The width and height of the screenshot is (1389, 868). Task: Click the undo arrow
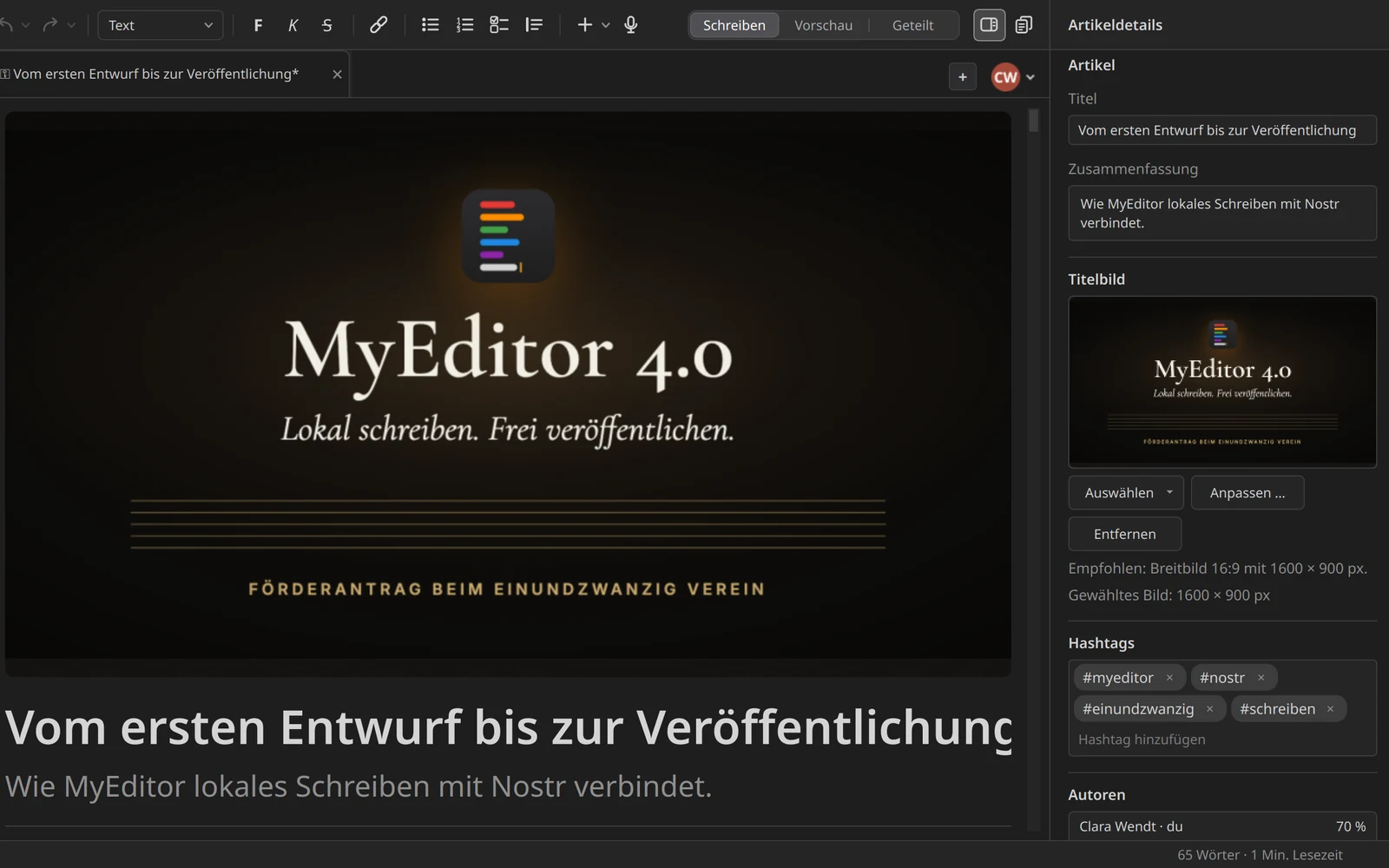pos(6,25)
